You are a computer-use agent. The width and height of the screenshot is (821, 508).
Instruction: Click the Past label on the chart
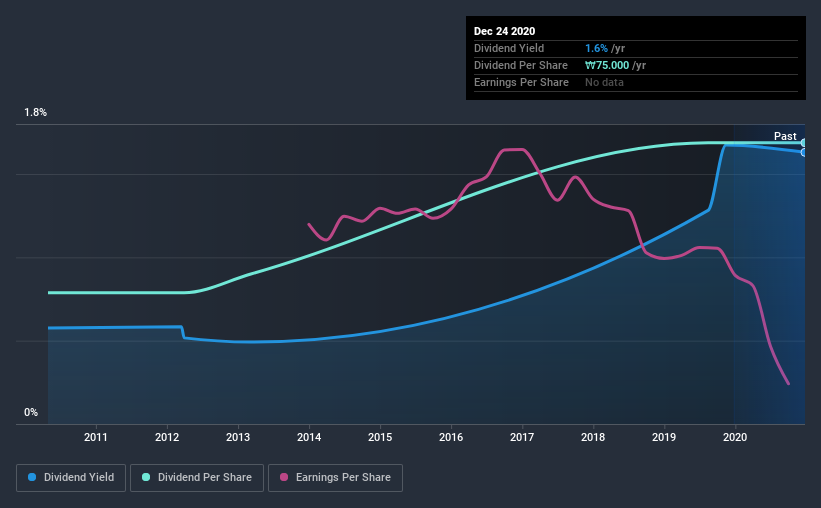[x=785, y=136]
